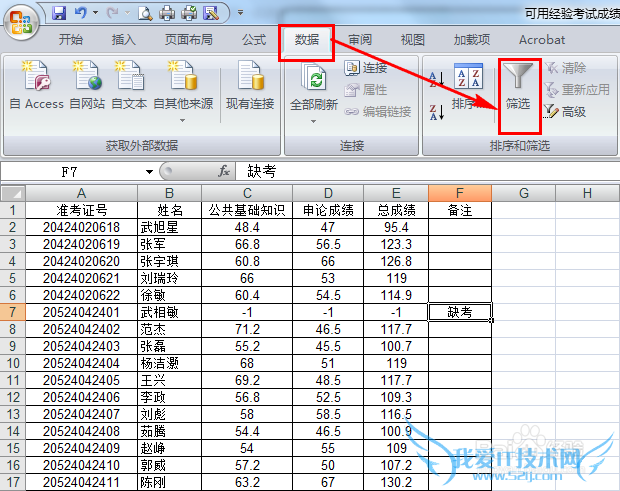Viewport: 620px width, 491px height.
Task: Click the Print Preview magnifier icon
Action: pos(145,14)
